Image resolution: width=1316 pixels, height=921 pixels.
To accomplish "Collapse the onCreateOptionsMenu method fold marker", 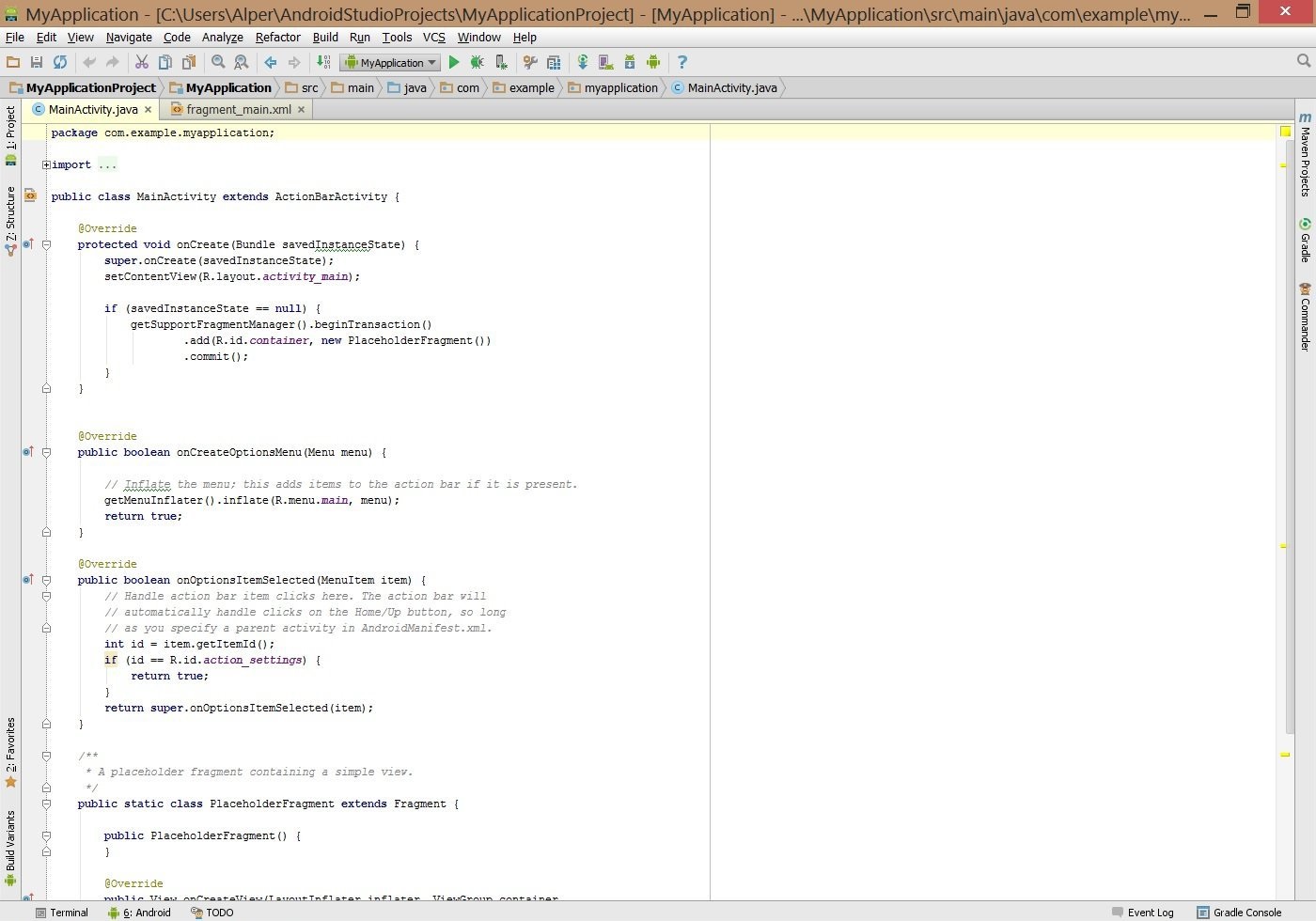I will [46, 452].
